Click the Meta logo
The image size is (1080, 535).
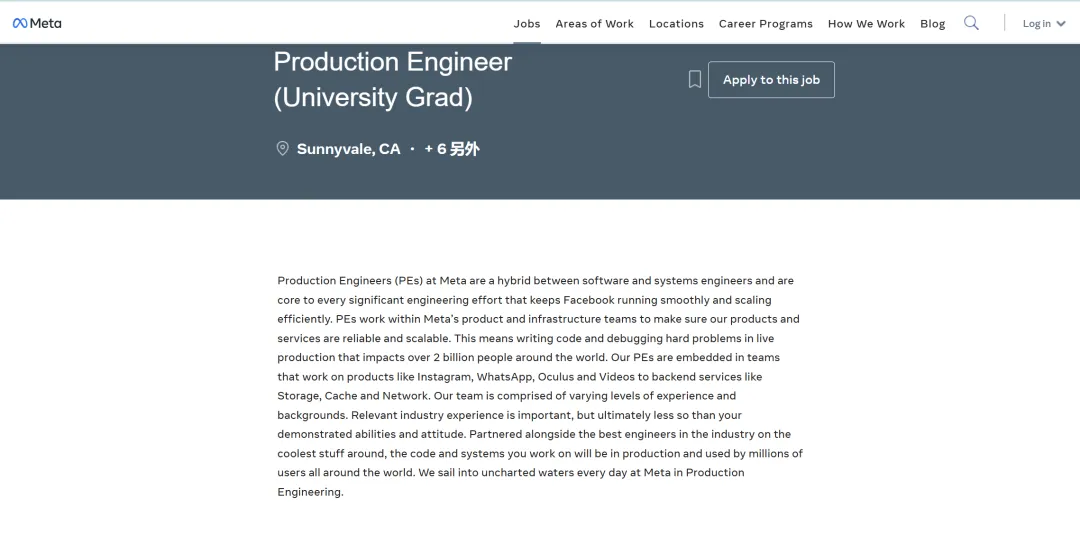point(37,23)
